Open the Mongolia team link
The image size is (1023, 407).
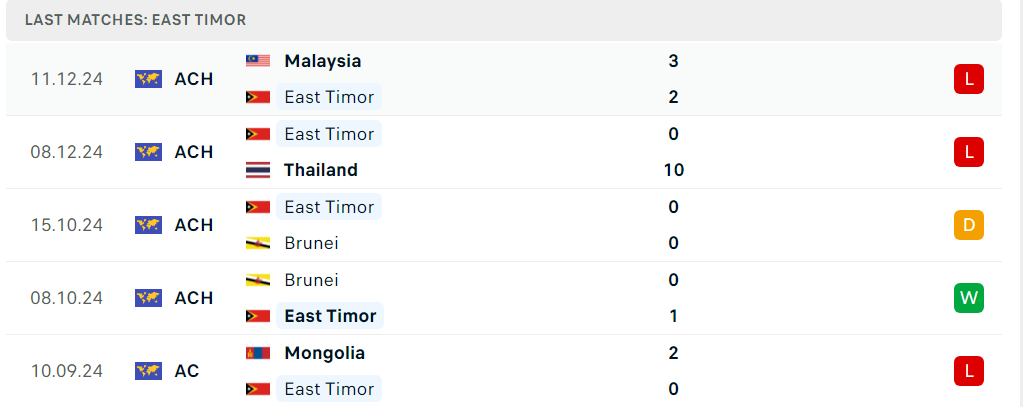coord(324,353)
